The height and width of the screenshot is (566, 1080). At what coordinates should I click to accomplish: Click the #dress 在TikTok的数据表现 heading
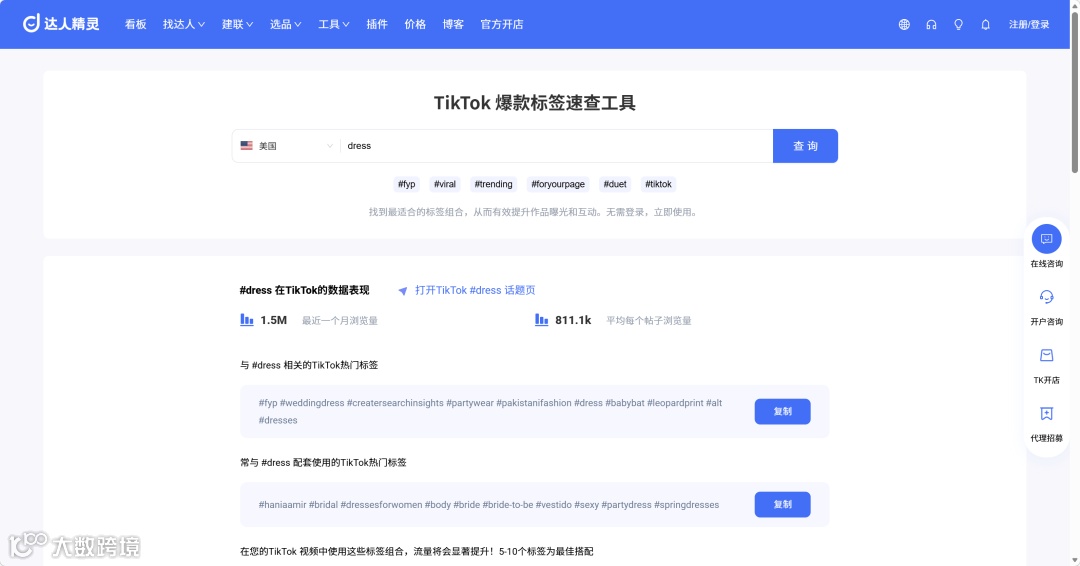click(x=304, y=291)
